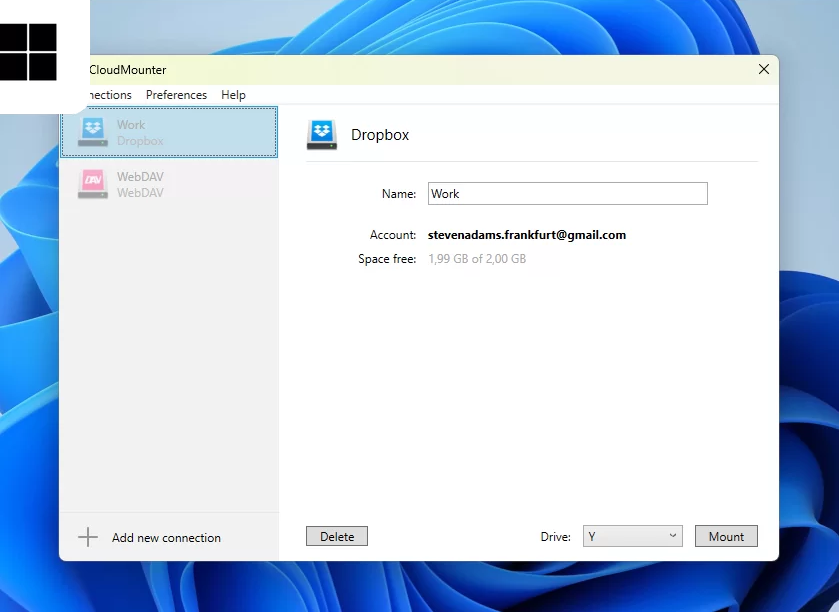Click the CloudMounter window title
839x612 pixels.
pyautogui.click(x=127, y=70)
